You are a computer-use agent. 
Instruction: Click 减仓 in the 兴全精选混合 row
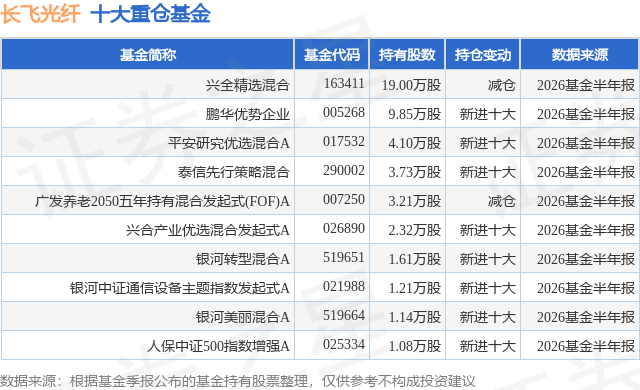coord(502,85)
